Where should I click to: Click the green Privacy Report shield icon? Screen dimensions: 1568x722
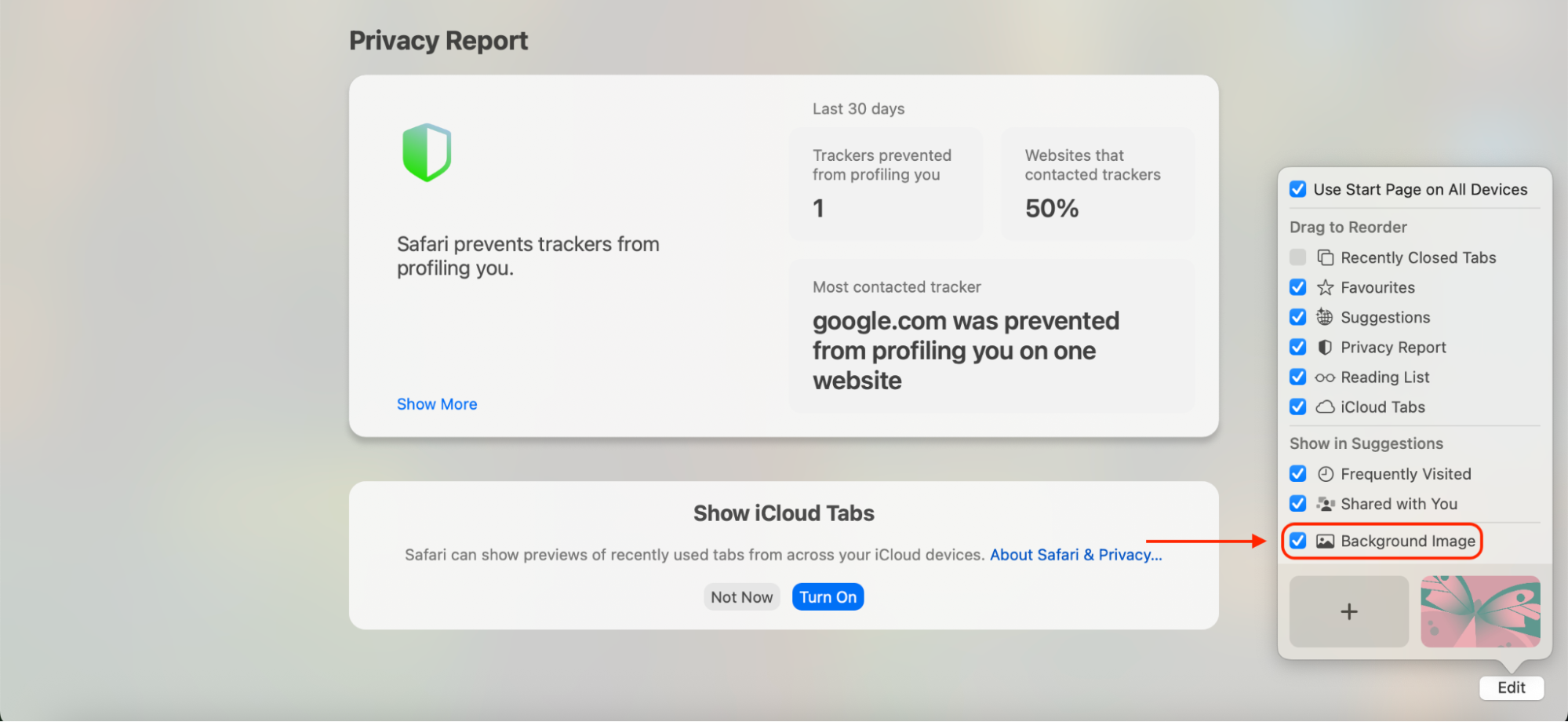coord(427,152)
